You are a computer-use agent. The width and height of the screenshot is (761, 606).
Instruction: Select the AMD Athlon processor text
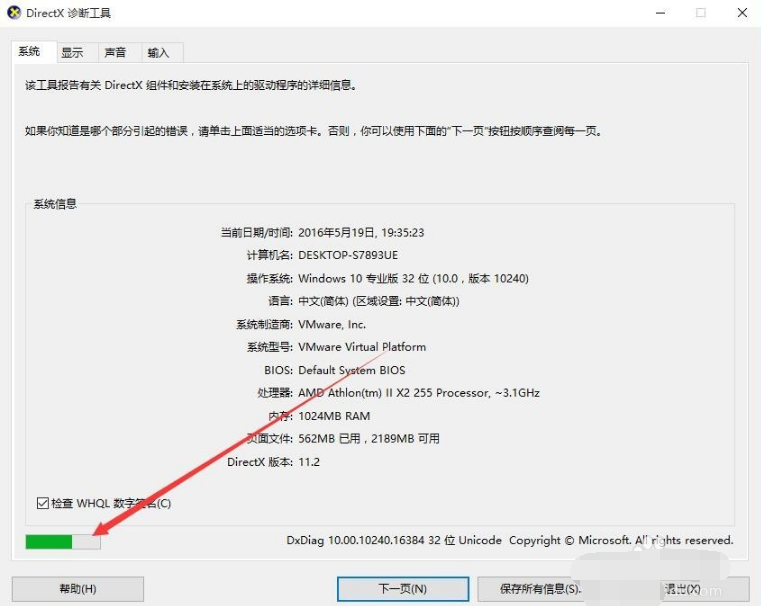[418, 393]
